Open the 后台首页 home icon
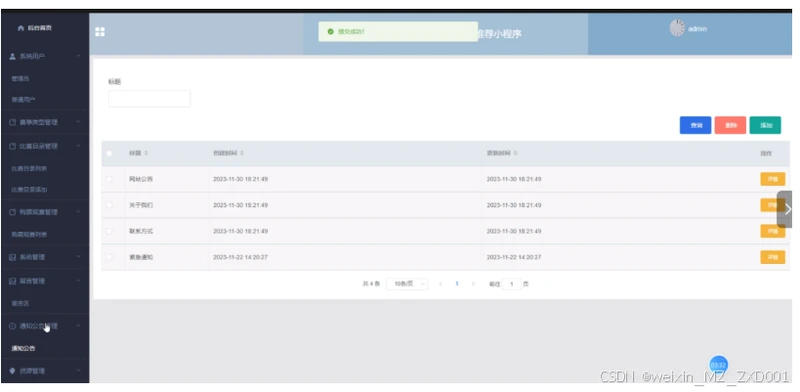Screen dimensions: 800x392 coord(20,28)
